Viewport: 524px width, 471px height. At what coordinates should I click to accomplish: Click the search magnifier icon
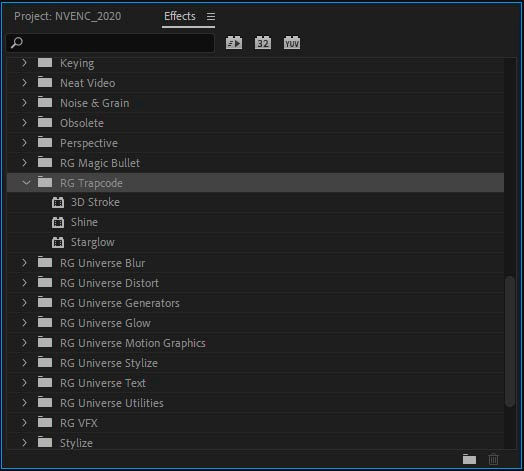pyautogui.click(x=17, y=43)
